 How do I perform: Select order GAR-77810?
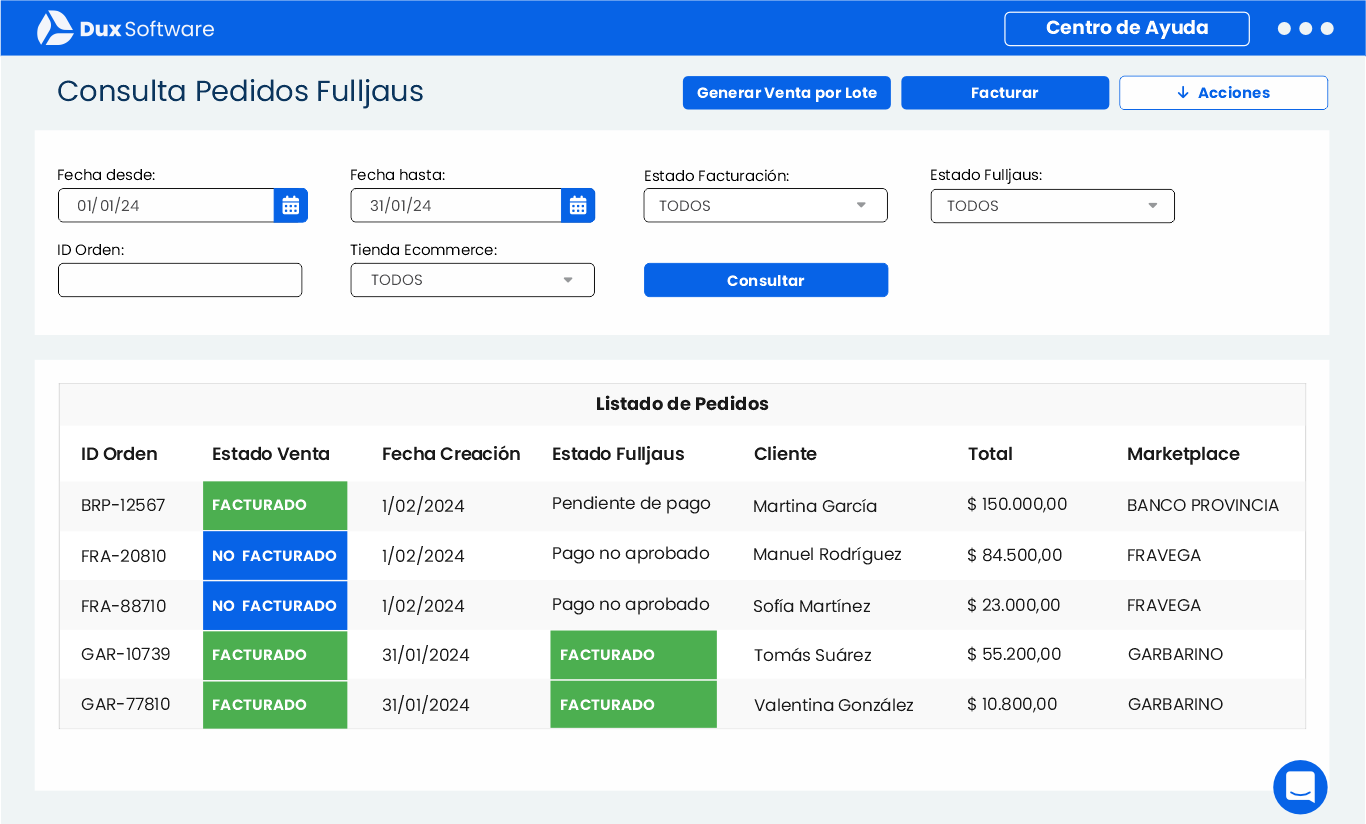[126, 704]
